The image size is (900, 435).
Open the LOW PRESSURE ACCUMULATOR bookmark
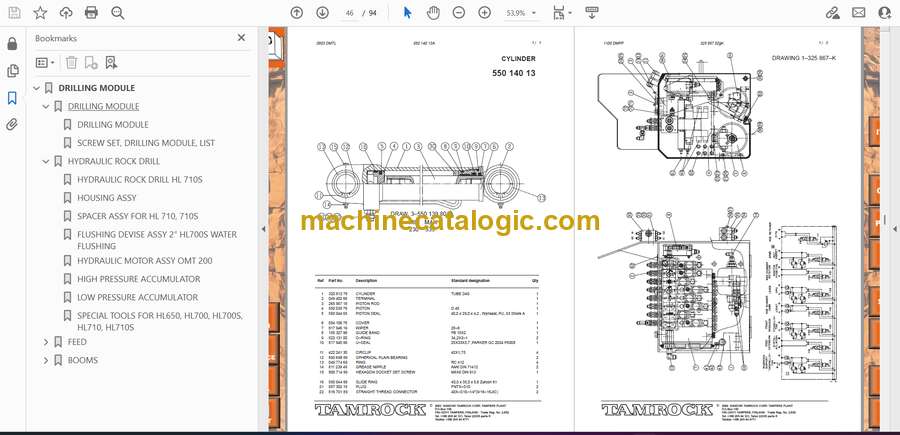[138, 297]
